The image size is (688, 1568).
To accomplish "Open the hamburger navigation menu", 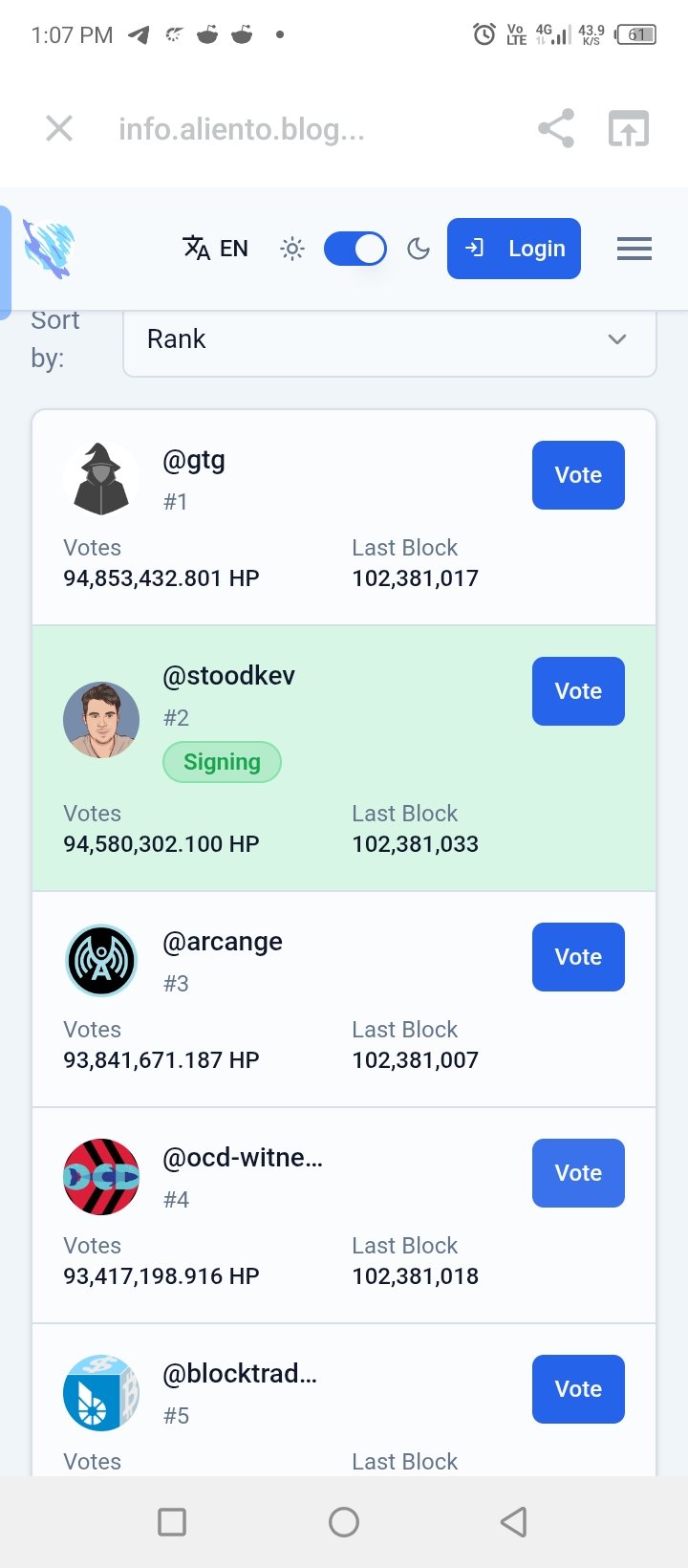I will point(634,249).
